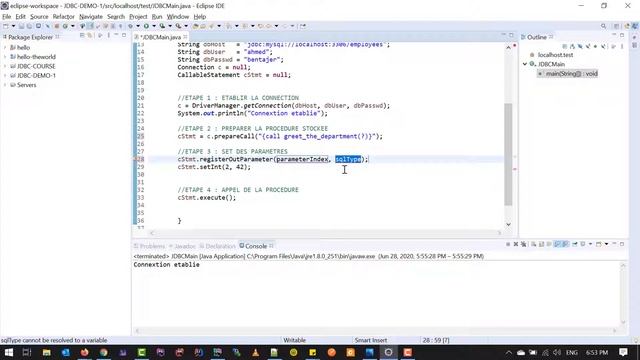Image resolution: width=640 pixels, height=360 pixels.
Task: Open the Run launch dropdown arrow
Action: [154, 26]
